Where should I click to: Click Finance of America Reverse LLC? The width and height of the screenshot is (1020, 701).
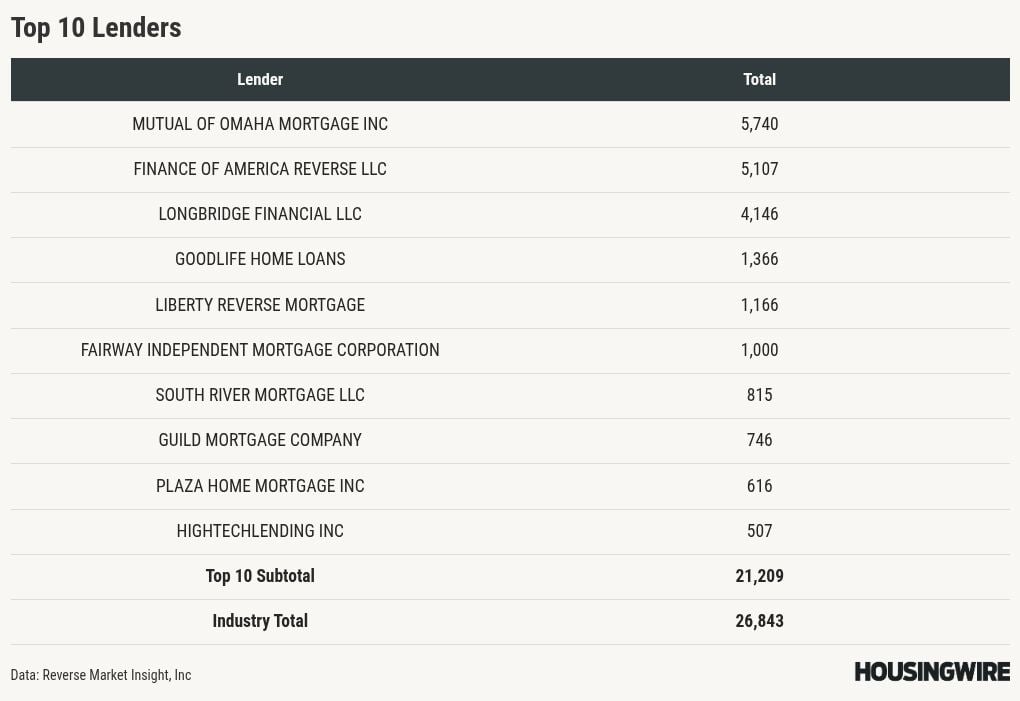[260, 169]
